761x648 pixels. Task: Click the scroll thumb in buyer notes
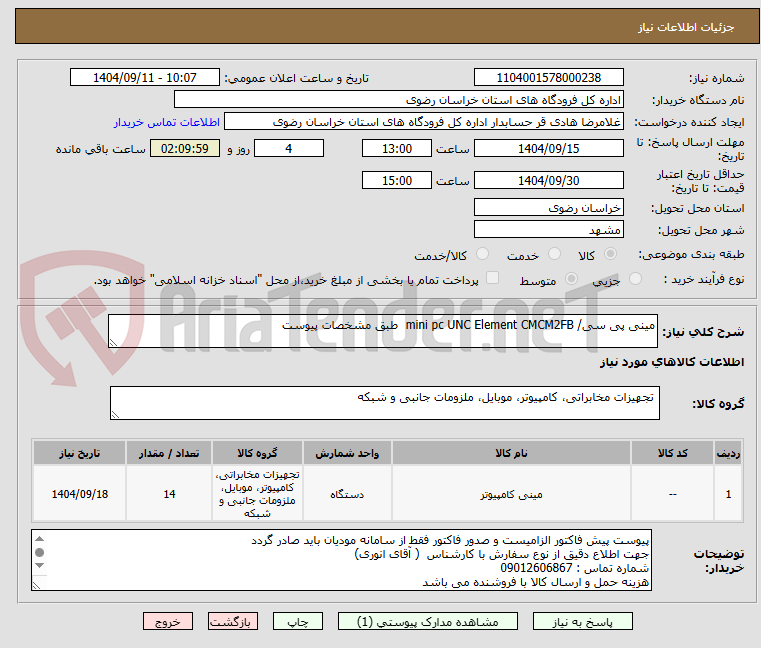tap(40, 552)
